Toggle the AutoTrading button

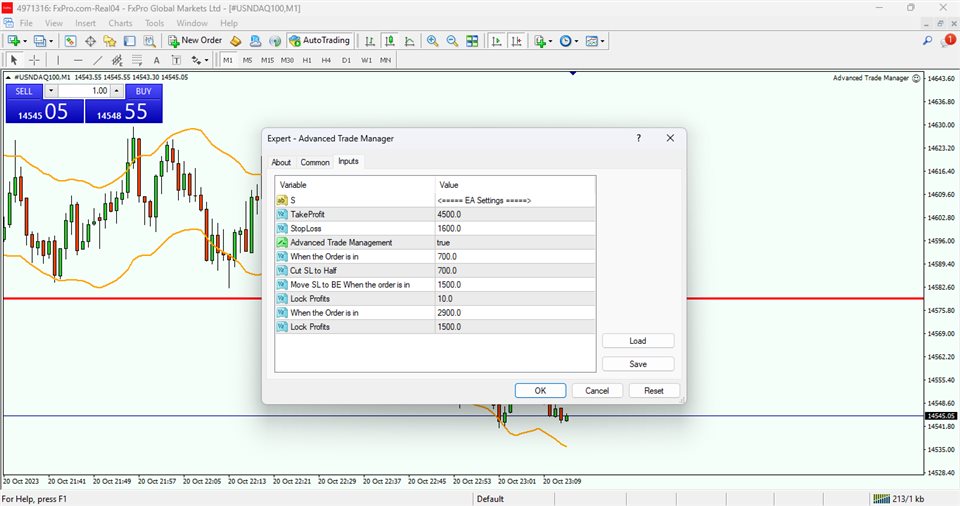tap(319, 40)
